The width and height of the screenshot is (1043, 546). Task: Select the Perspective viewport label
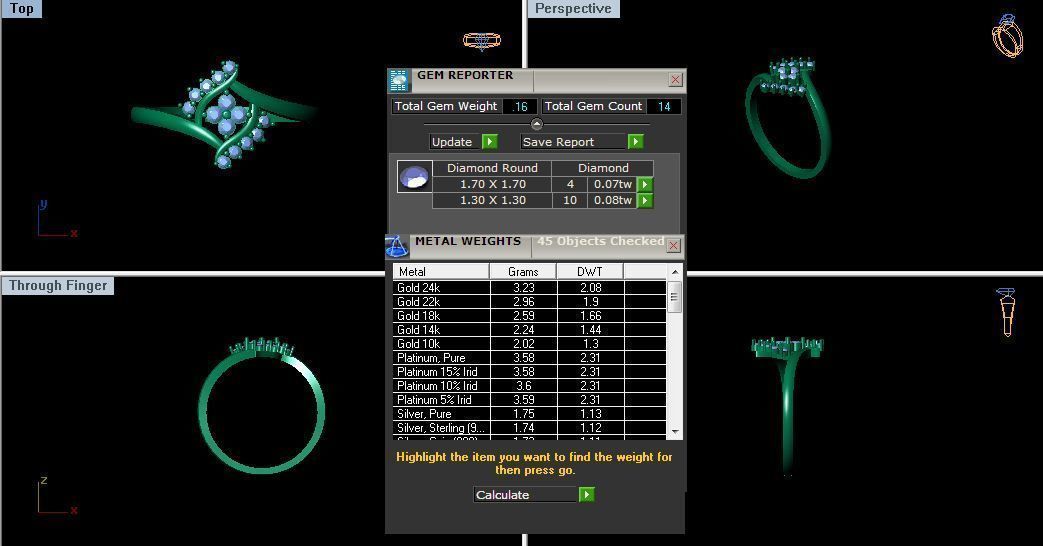(573, 9)
